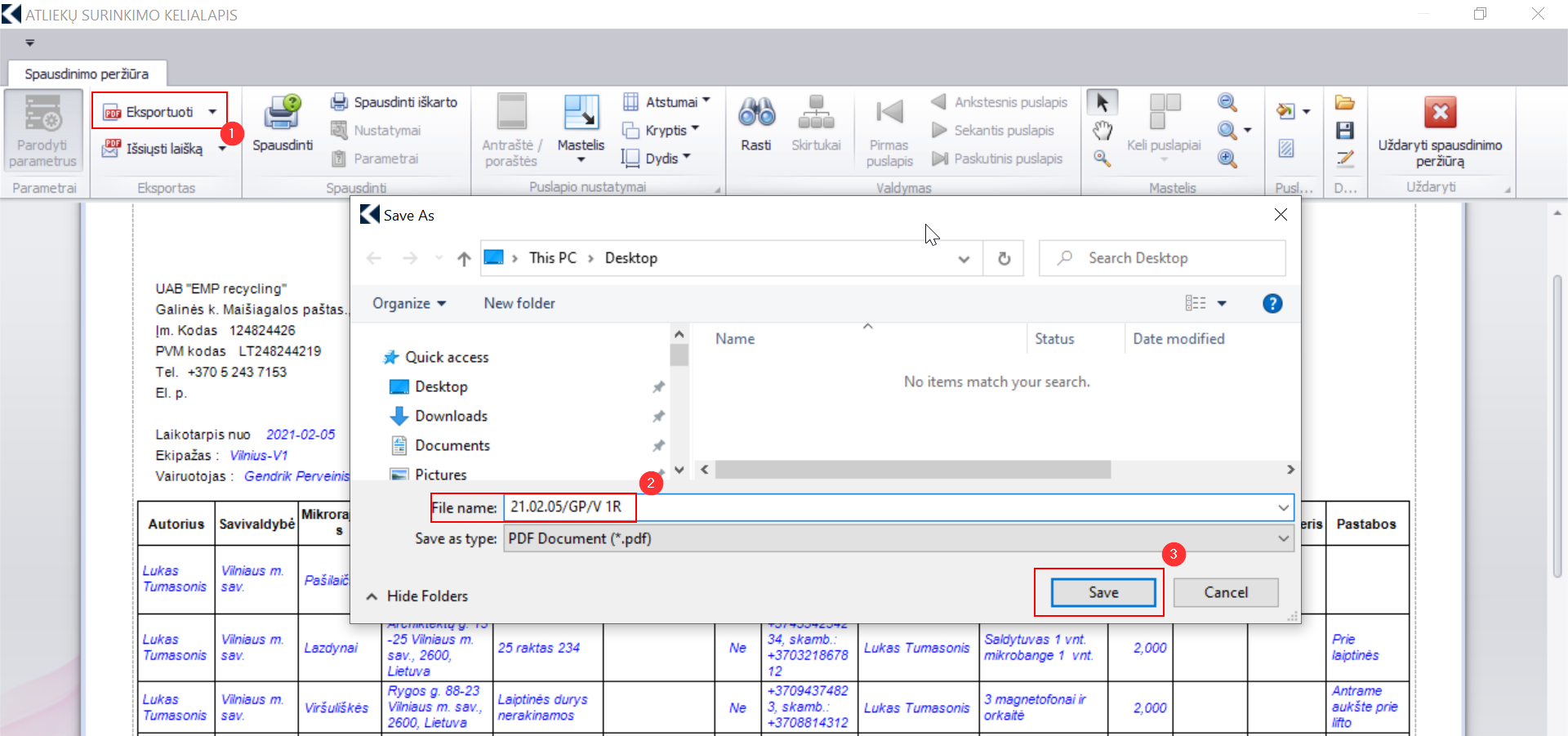The width and height of the screenshot is (1568, 736).
Task: Open the Organize dropdown menu
Action: coord(409,304)
